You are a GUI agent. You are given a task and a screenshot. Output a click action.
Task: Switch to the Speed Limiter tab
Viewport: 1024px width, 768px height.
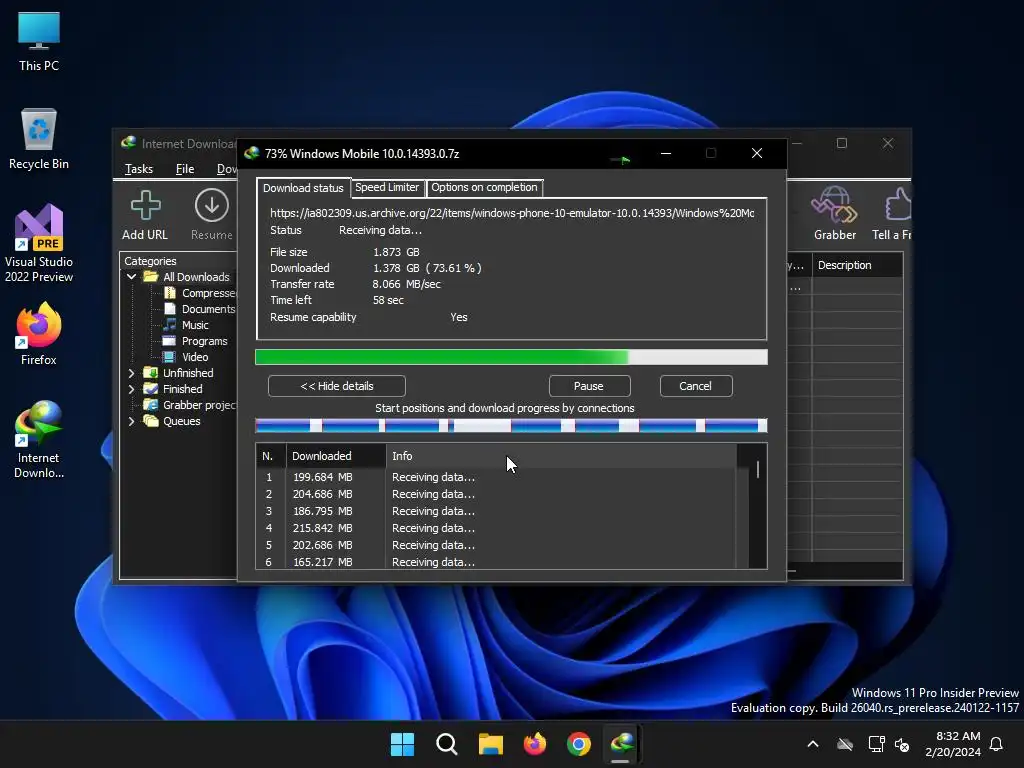pos(387,187)
